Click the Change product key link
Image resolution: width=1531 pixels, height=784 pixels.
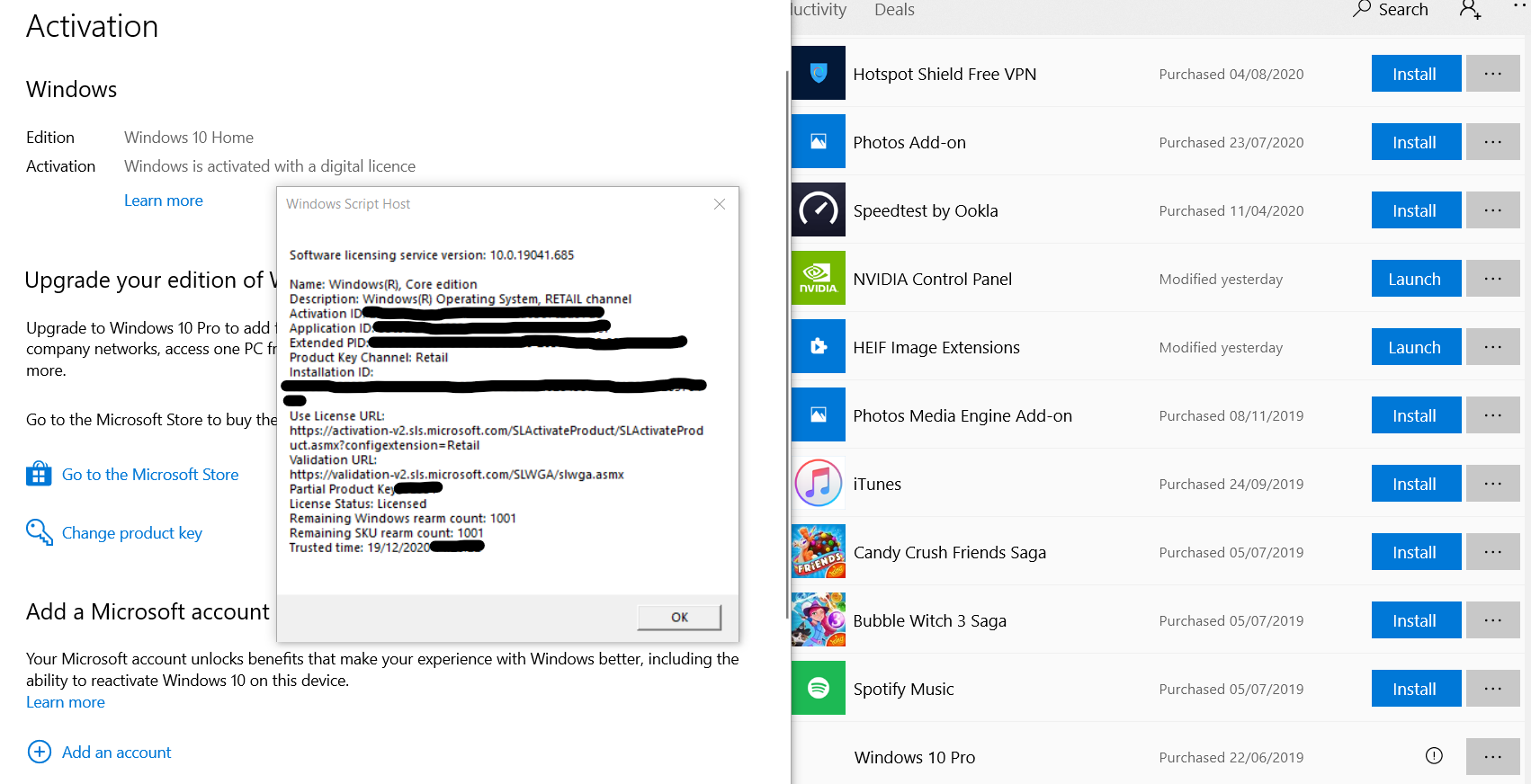coord(132,533)
